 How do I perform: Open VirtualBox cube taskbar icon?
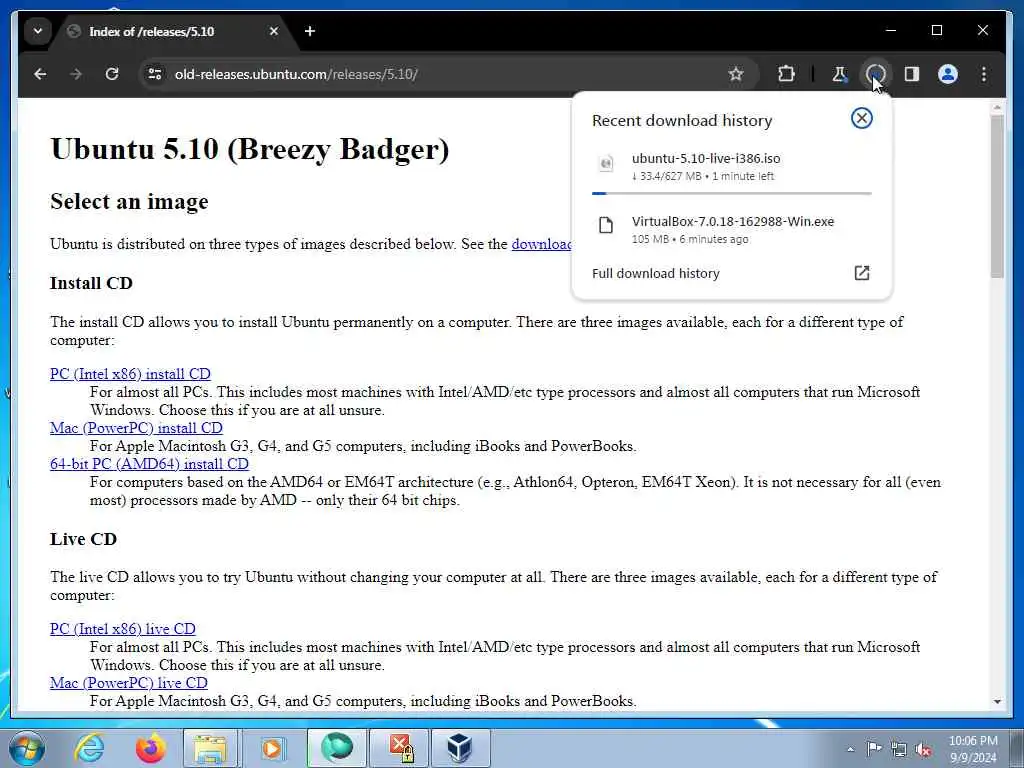pos(460,748)
